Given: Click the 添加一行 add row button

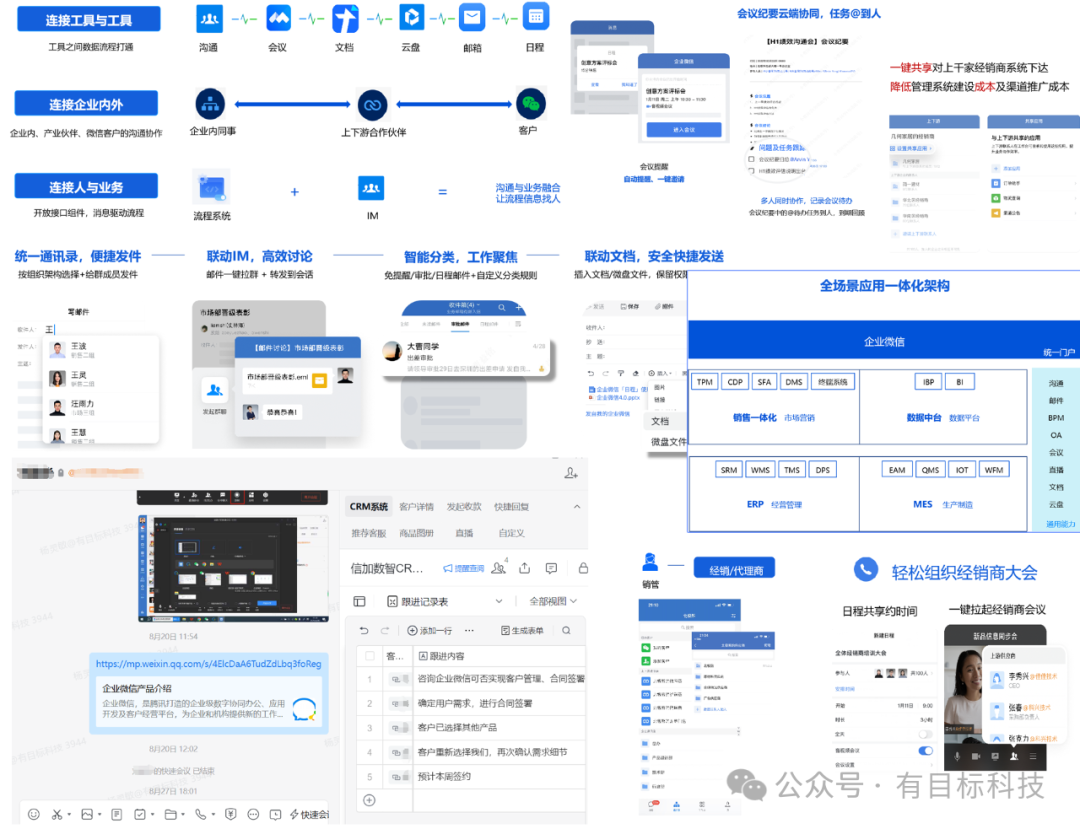Looking at the screenshot, I should (430, 630).
